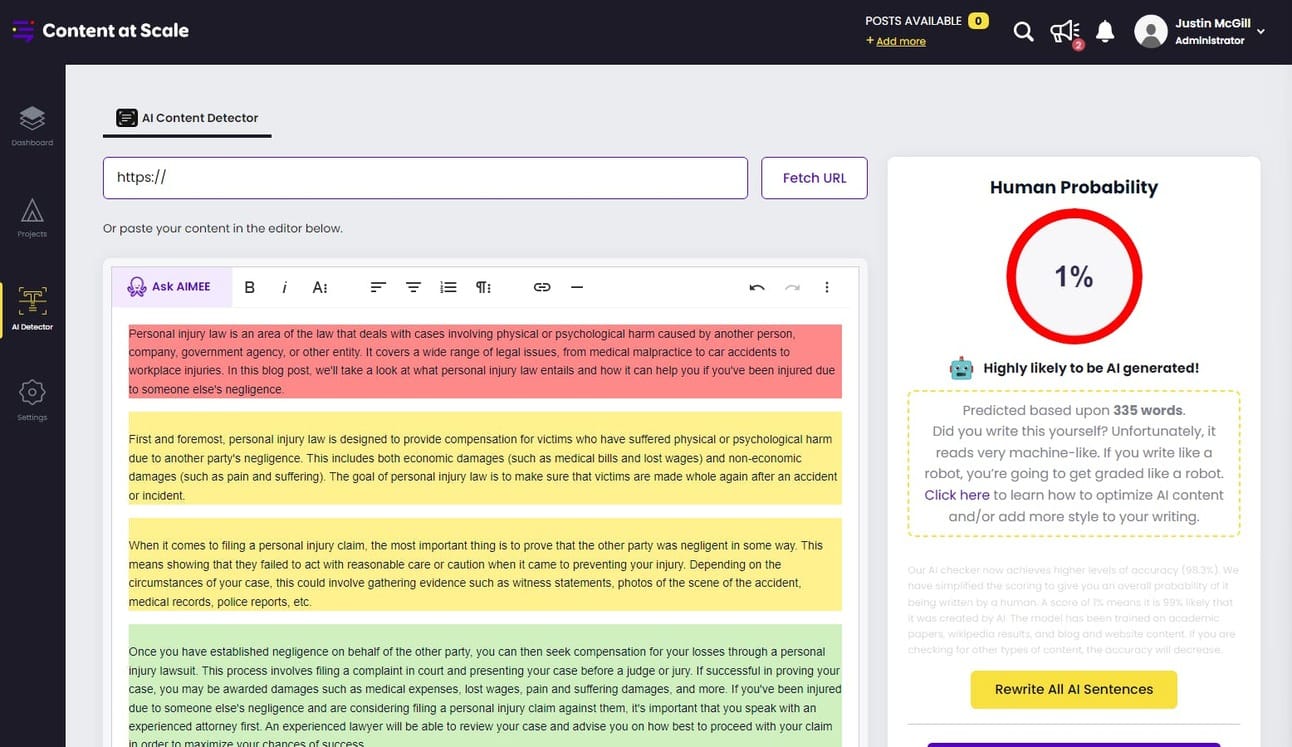This screenshot has width=1292, height=747.
Task: Click the align center icon
Action: (x=413, y=287)
